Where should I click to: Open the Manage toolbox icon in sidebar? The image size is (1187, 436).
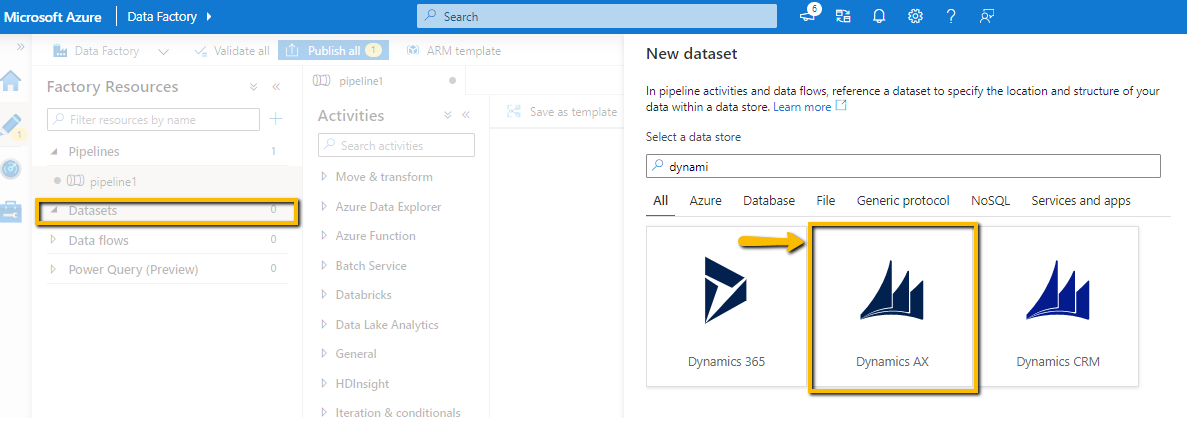11,211
